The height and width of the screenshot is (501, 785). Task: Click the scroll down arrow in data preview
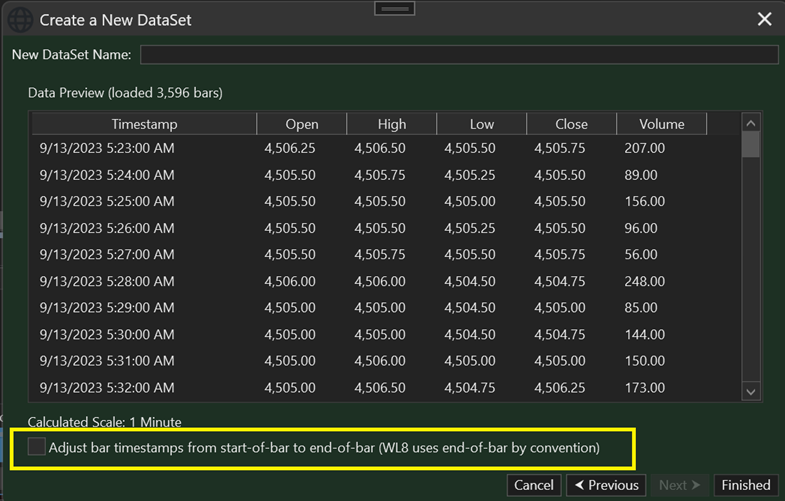751,392
